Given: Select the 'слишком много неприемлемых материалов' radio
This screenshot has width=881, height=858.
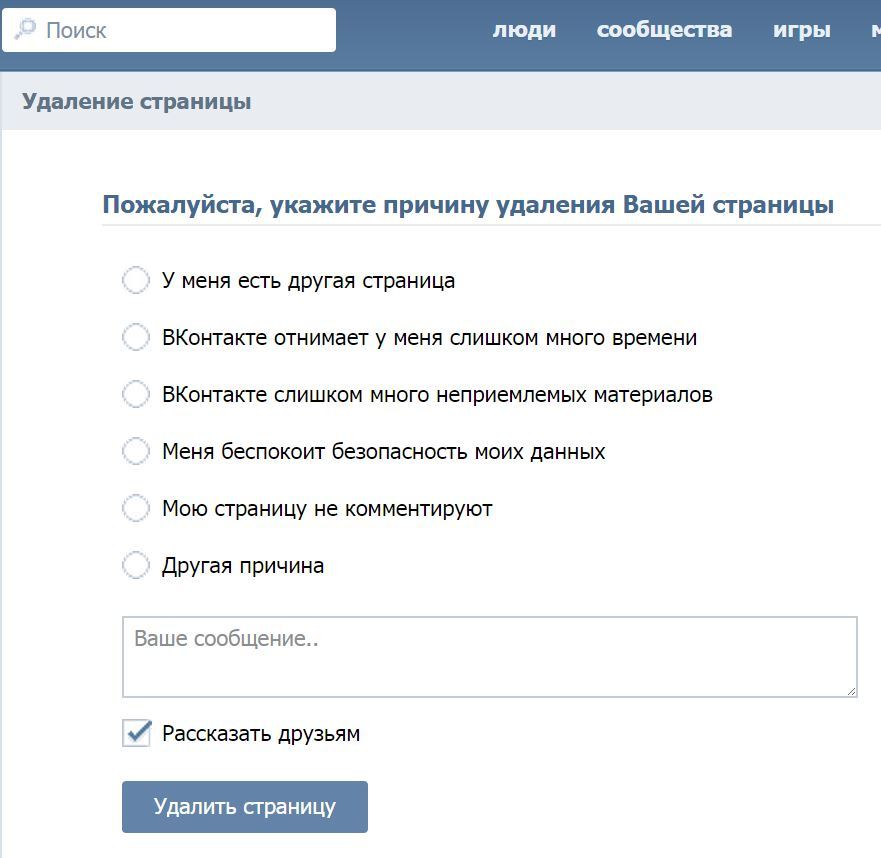Looking at the screenshot, I should tap(136, 394).
